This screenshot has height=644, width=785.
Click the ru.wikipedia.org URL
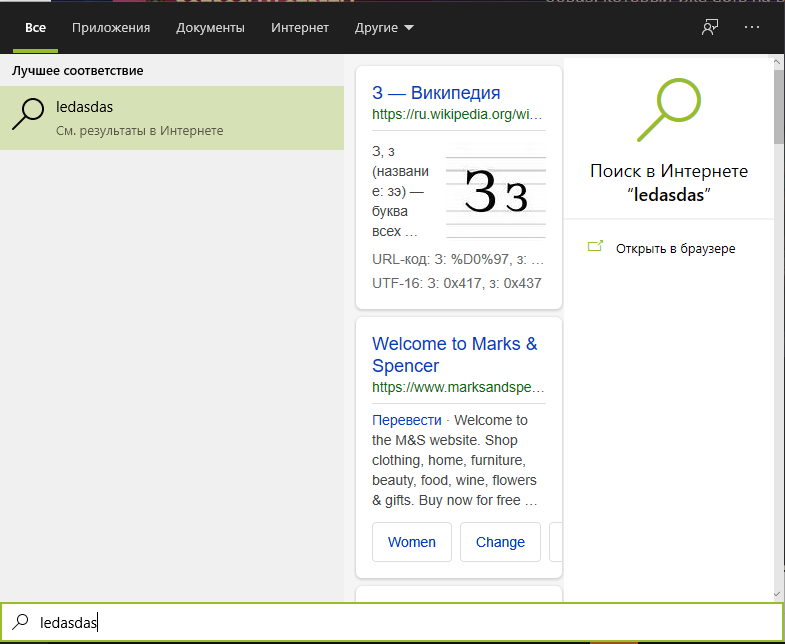pos(457,114)
